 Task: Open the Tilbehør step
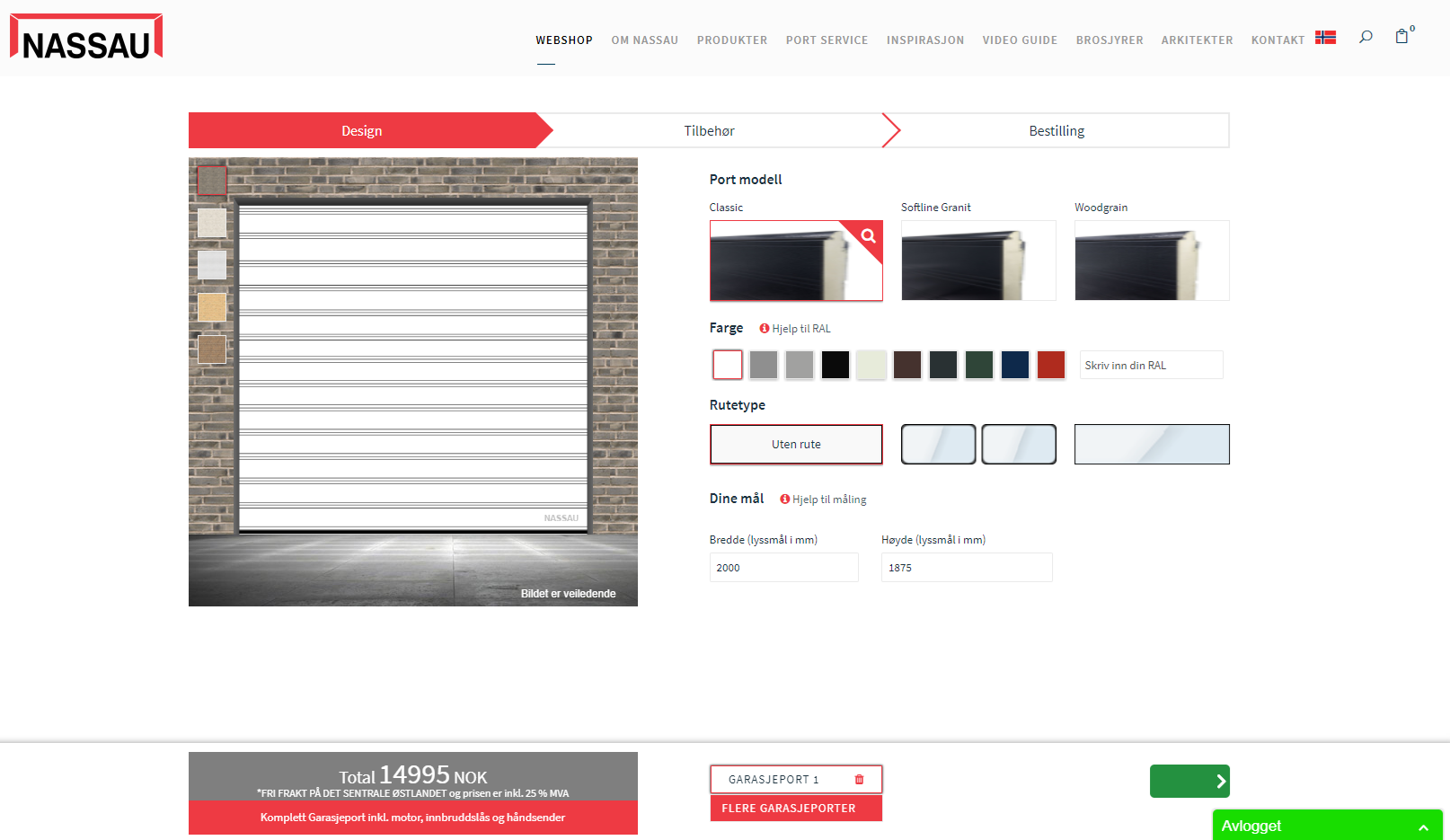click(709, 131)
